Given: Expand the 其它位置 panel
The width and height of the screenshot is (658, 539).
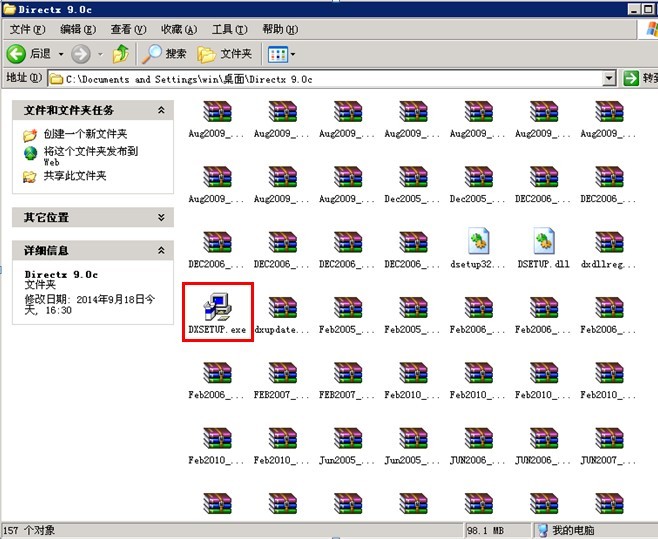Looking at the screenshot, I should click(x=161, y=217).
